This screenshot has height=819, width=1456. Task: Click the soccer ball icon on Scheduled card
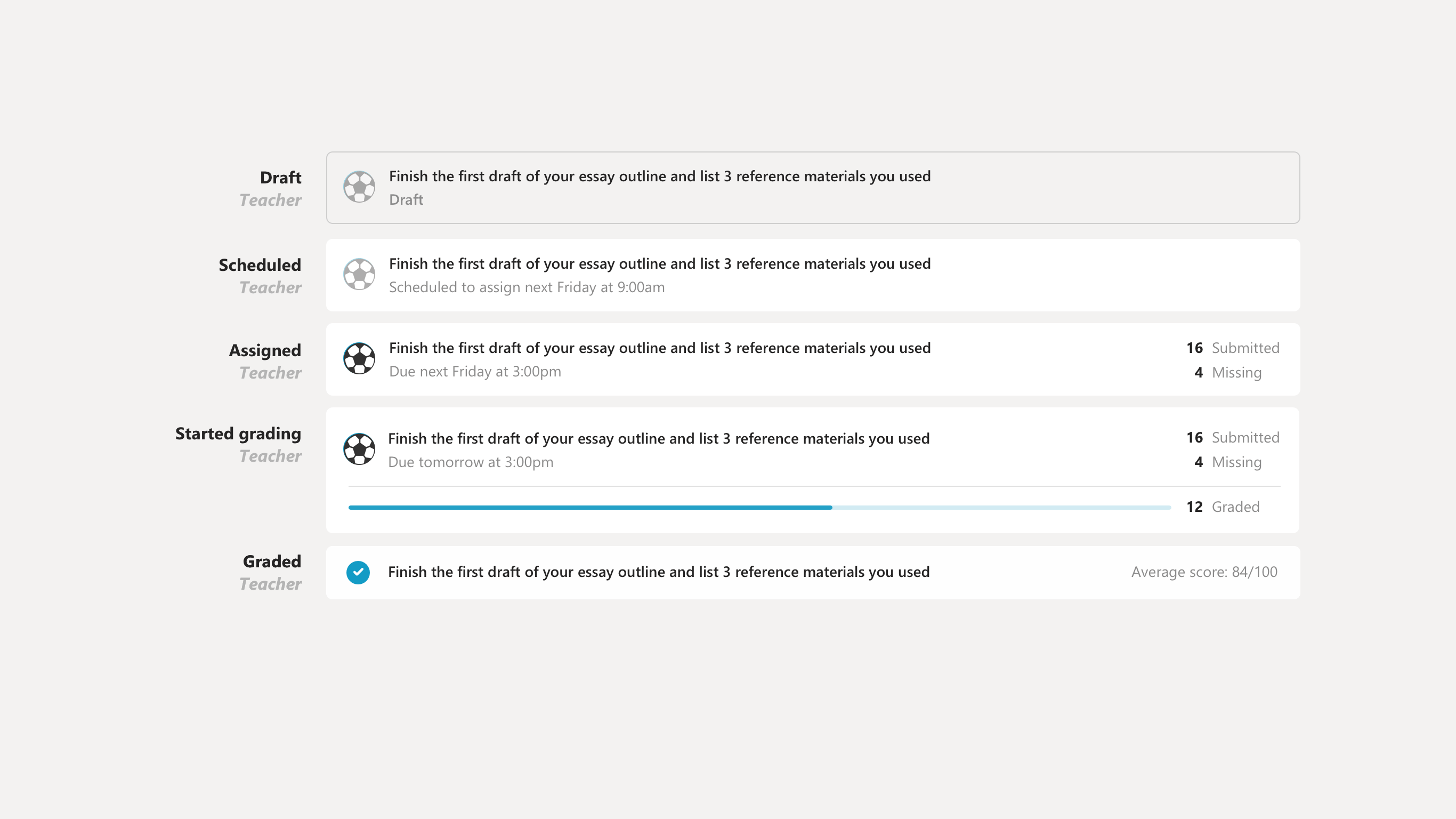(x=359, y=274)
